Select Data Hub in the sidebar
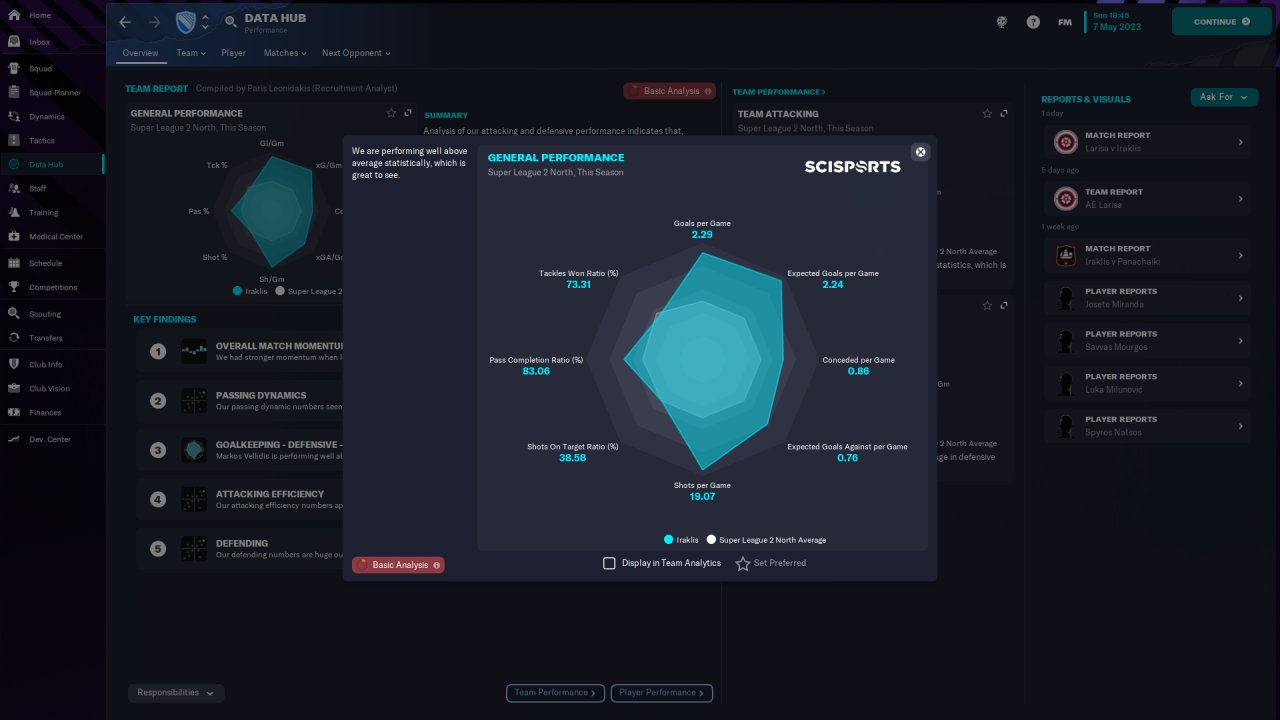The width and height of the screenshot is (1280, 720). tap(52, 165)
